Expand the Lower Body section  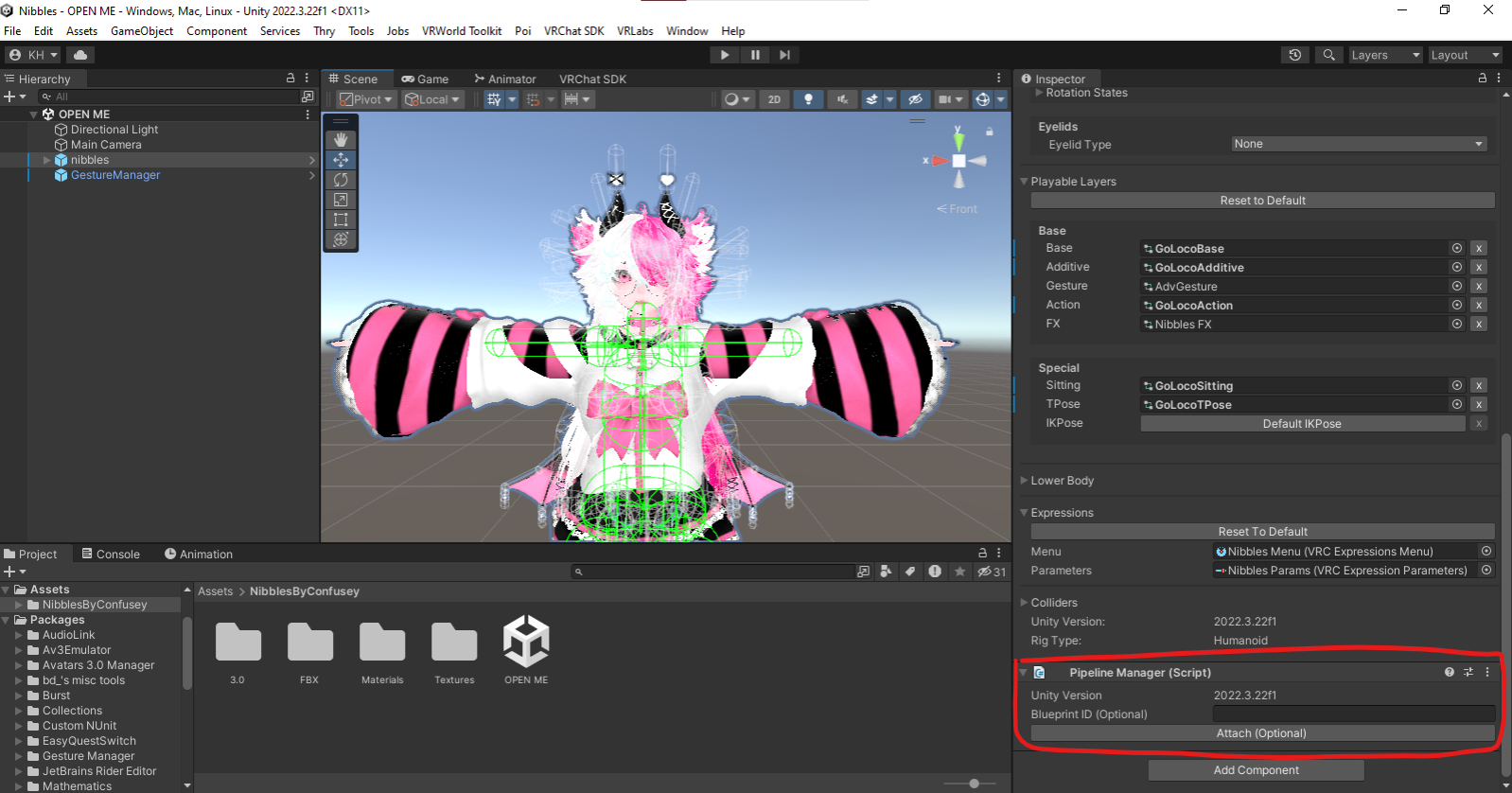1024,480
